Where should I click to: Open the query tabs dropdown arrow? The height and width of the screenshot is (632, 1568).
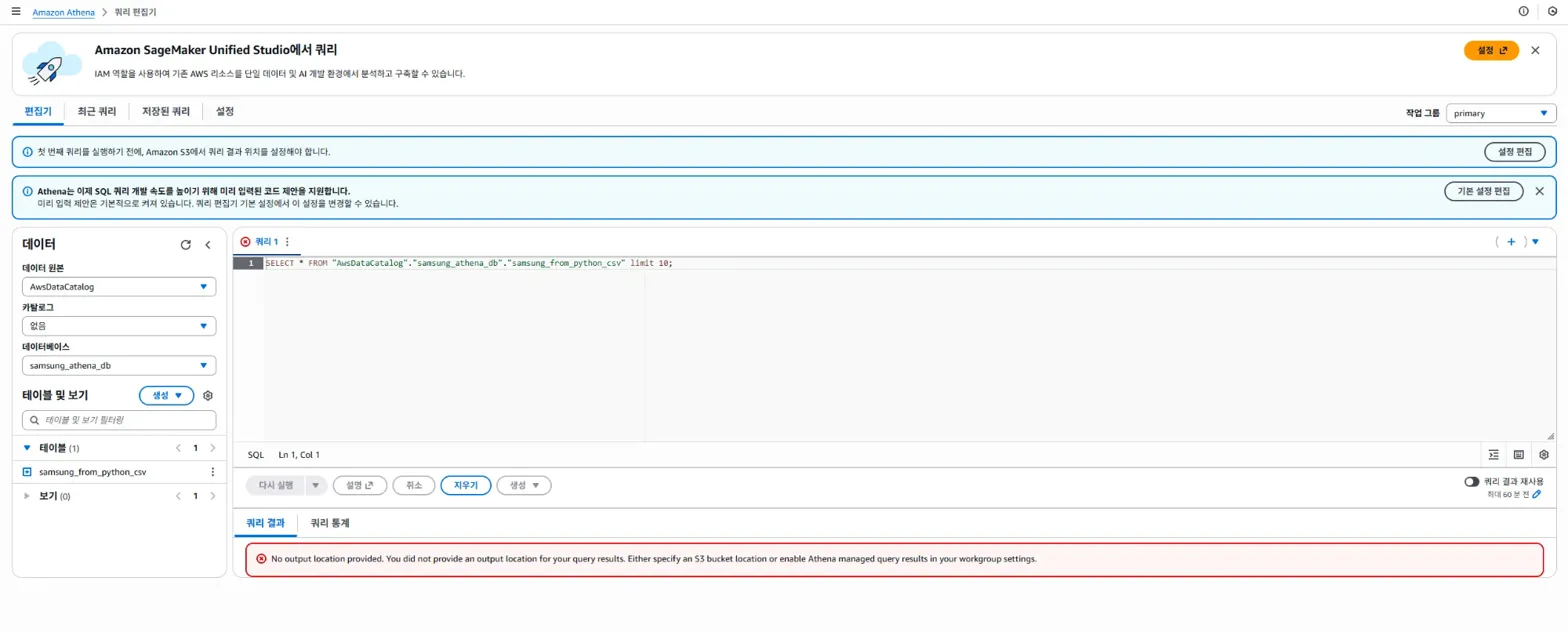point(1535,242)
